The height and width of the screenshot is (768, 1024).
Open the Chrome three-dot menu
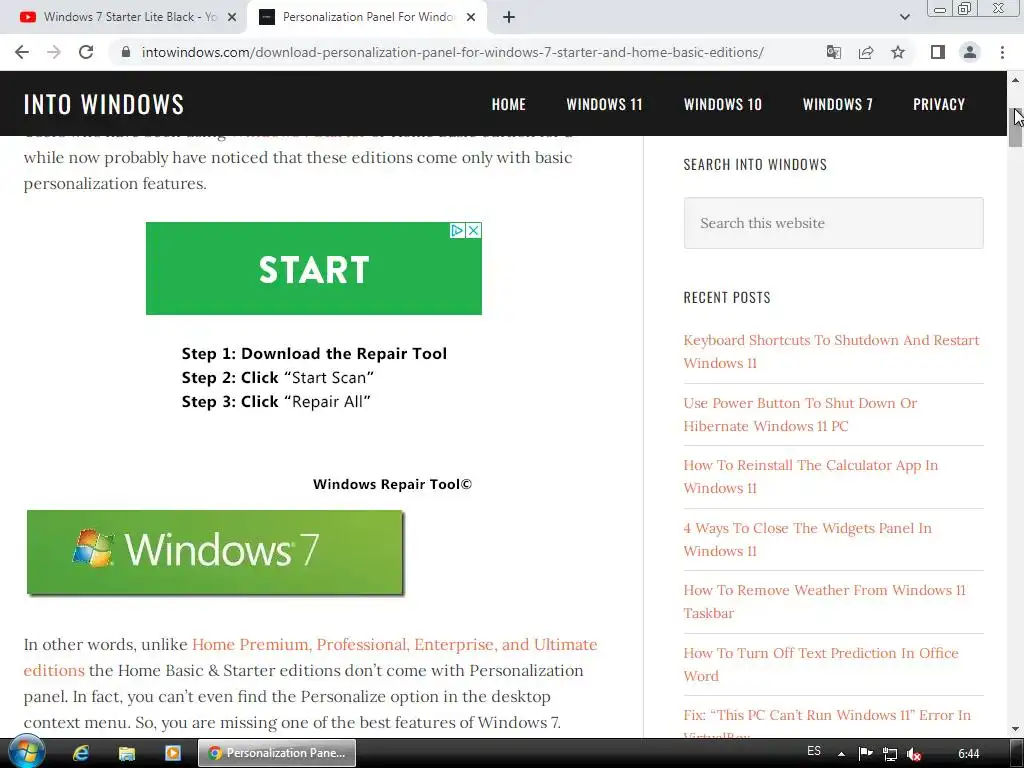tap(1002, 52)
